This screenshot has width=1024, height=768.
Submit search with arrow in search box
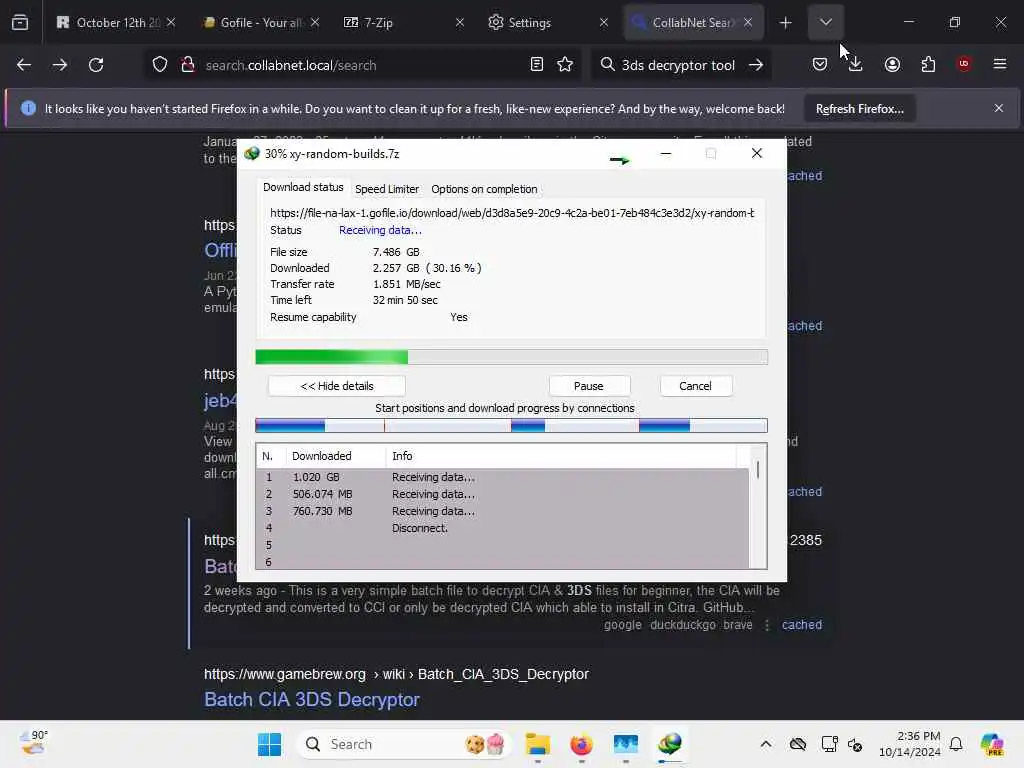[x=756, y=65]
